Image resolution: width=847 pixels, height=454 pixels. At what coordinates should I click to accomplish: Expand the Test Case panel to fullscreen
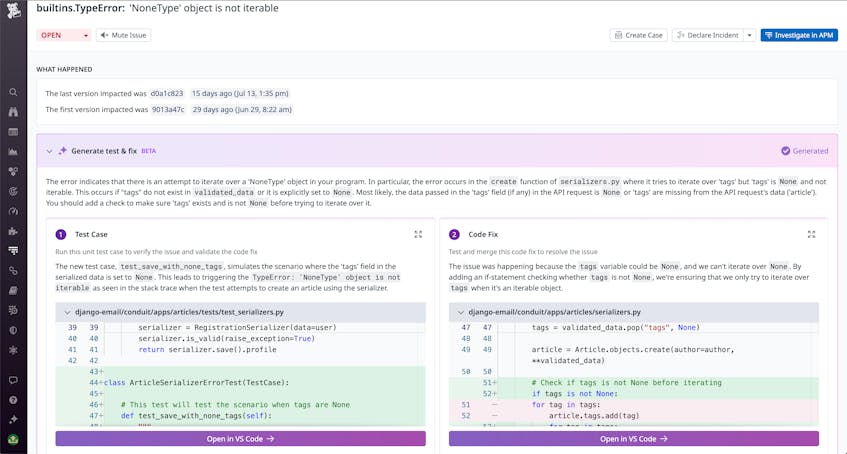418,235
